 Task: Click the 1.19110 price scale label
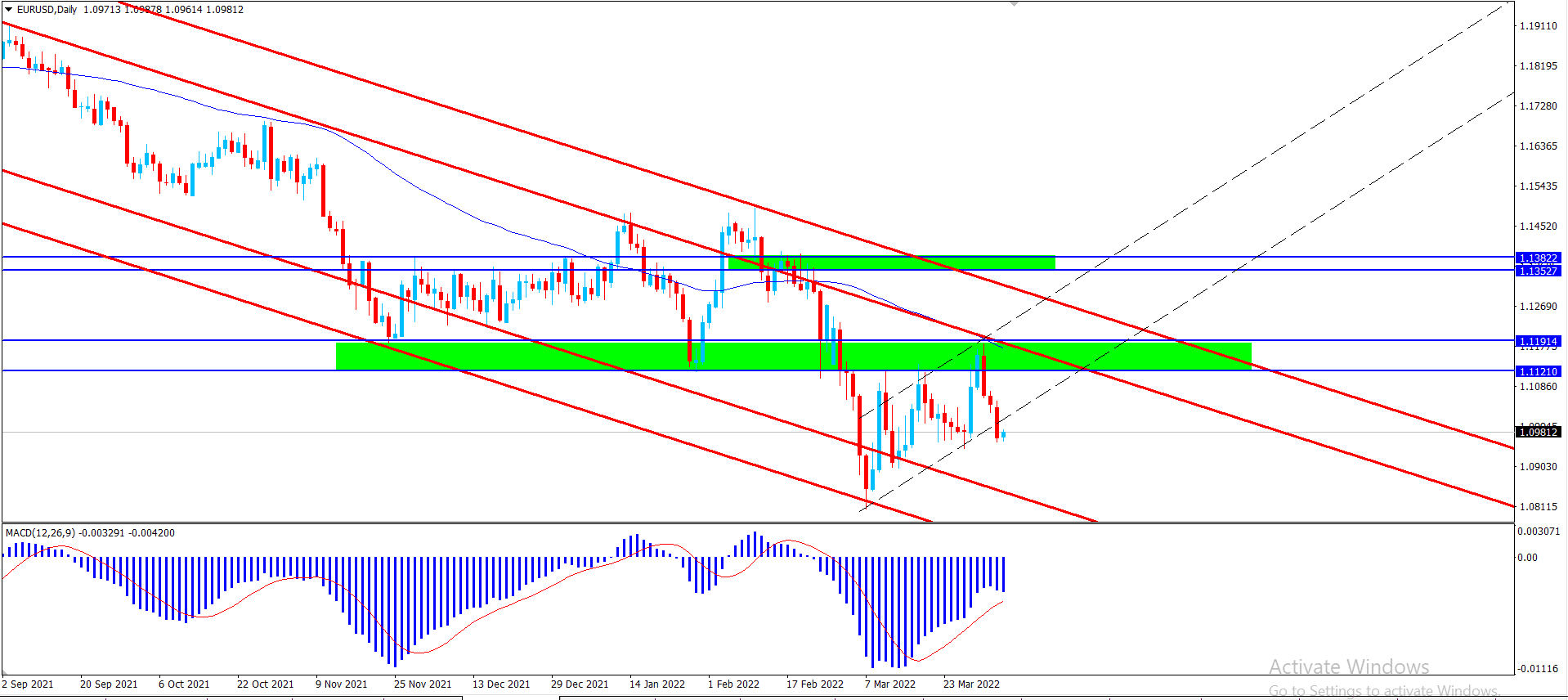click(1538, 26)
